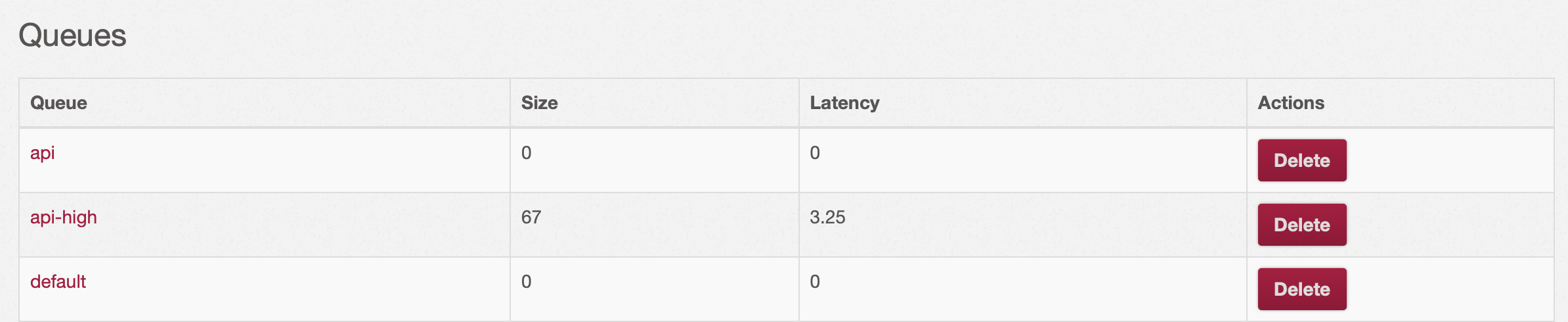Click the Queue column header
Screen dimensions: 1568x322
click(58, 103)
